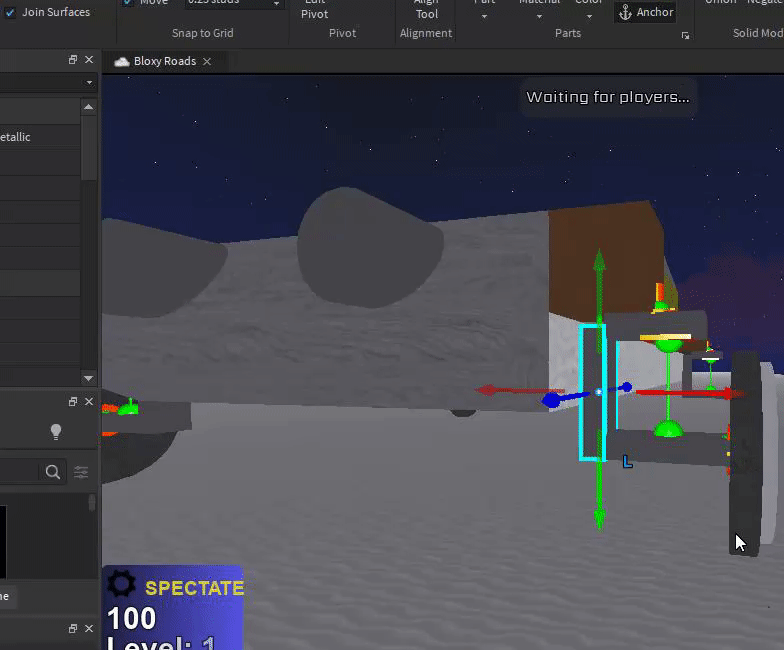This screenshot has height=650, width=784.
Task: Close the middle left panel
Action: [x=89, y=402]
